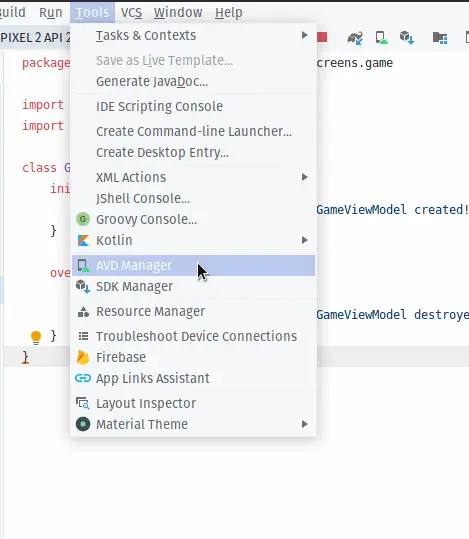Image resolution: width=469 pixels, height=539 pixels.
Task: Click 'creens.game' package text in editor
Action: click(x=355, y=63)
